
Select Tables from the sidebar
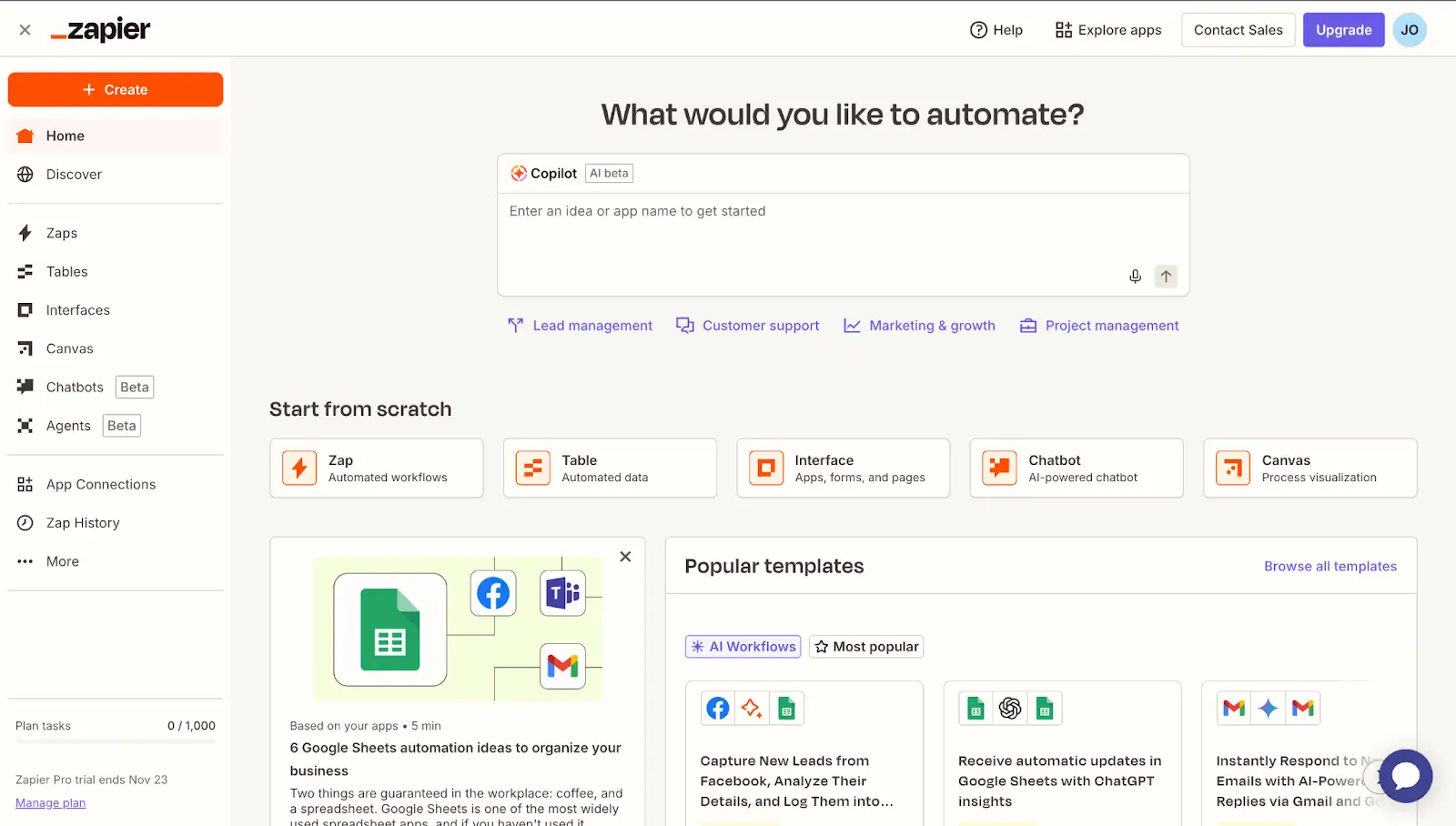coord(66,271)
